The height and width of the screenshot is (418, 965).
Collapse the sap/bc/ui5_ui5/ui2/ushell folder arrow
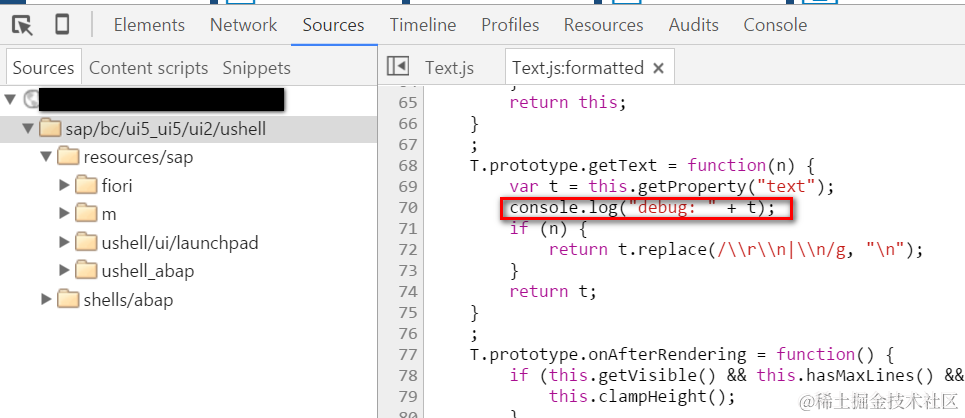pyautogui.click(x=28, y=129)
